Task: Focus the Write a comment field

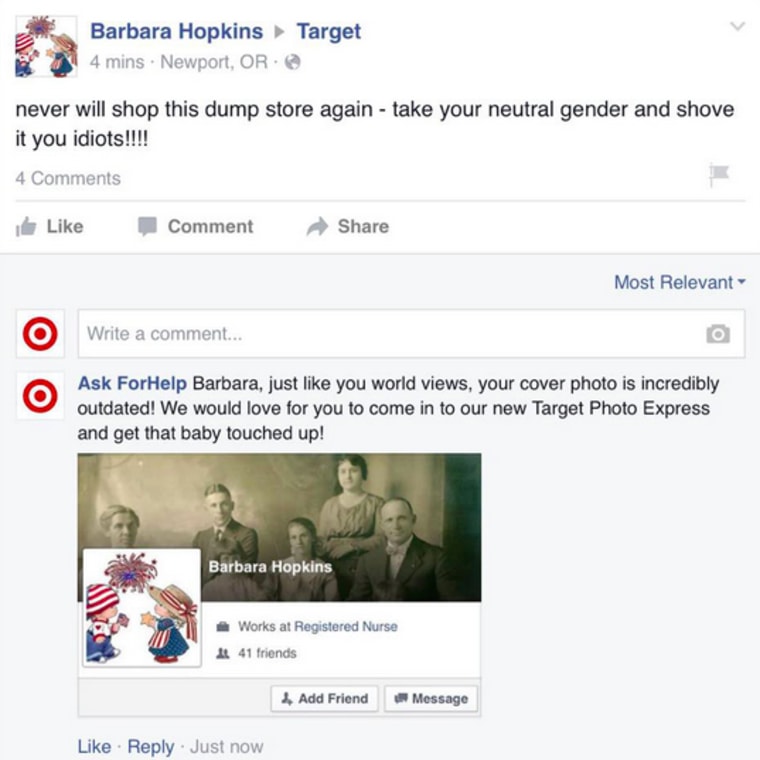Action: coord(411,333)
